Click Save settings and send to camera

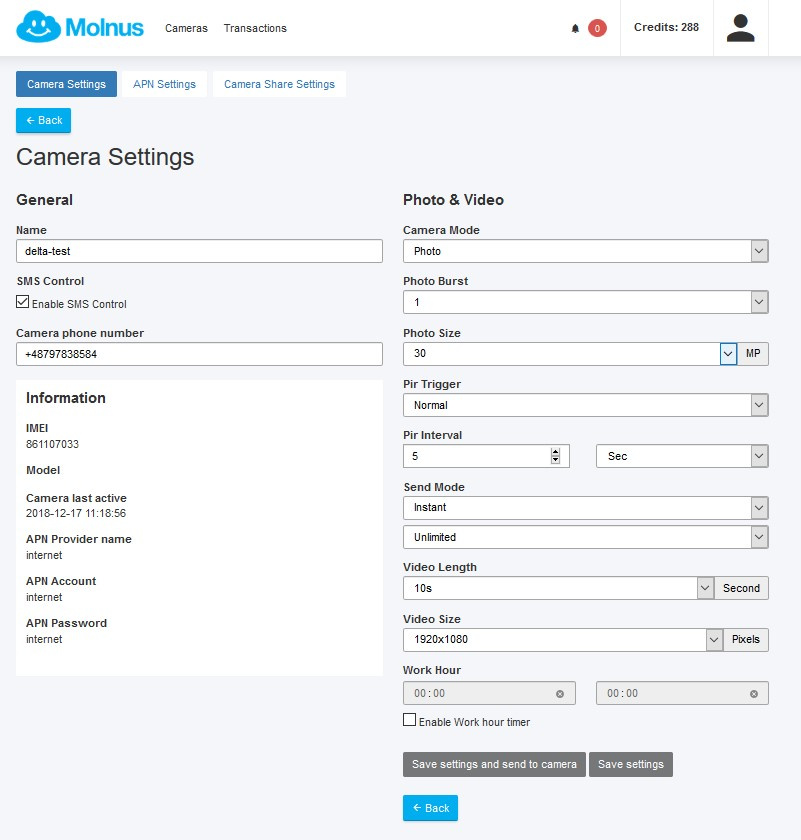tap(494, 764)
